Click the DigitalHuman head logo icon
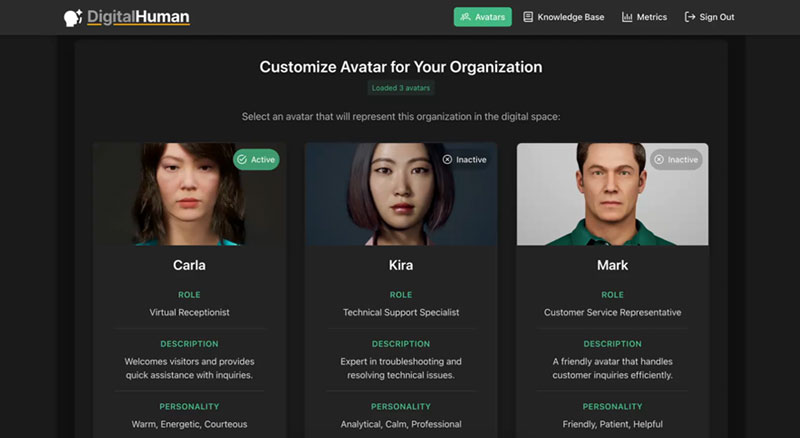This screenshot has width=800, height=438. pos(73,17)
